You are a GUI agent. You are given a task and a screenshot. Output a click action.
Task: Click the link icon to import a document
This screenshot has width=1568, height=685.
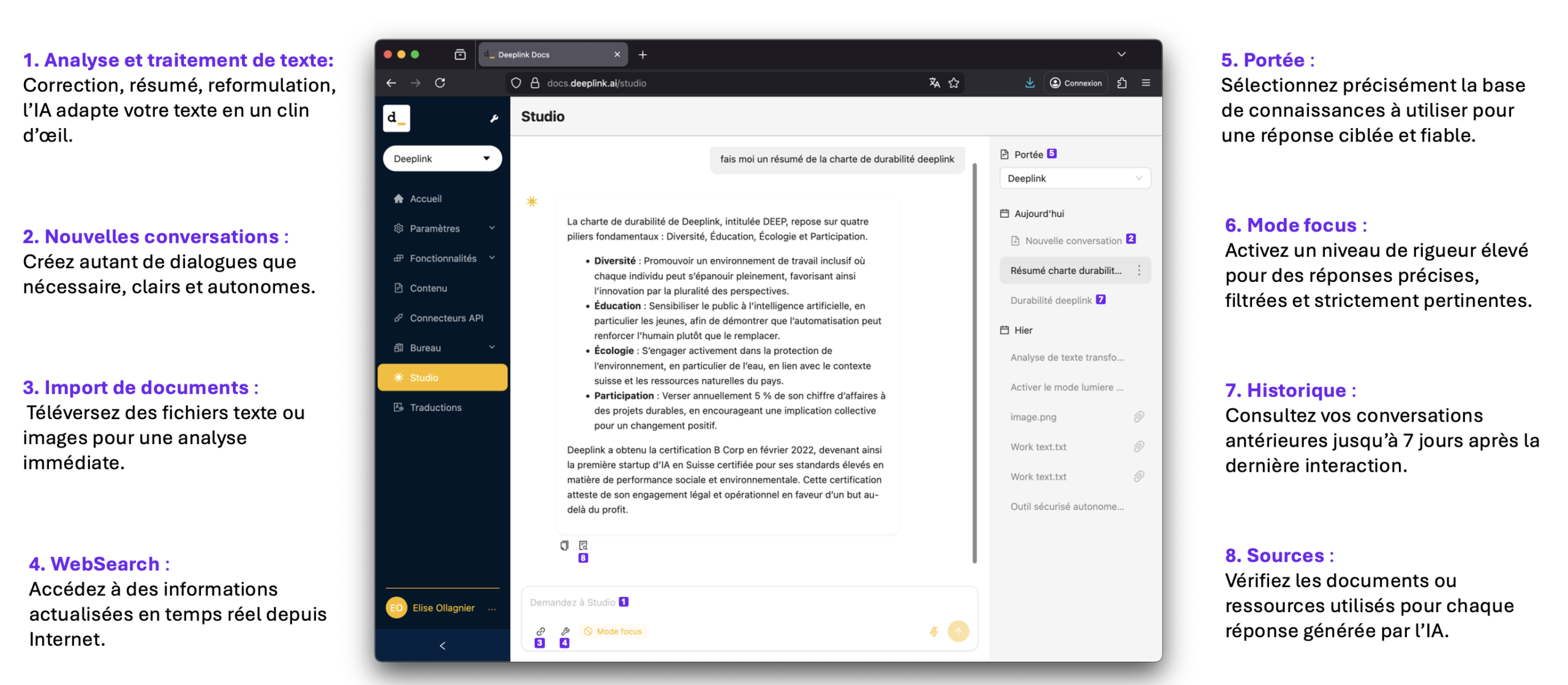[x=540, y=630]
